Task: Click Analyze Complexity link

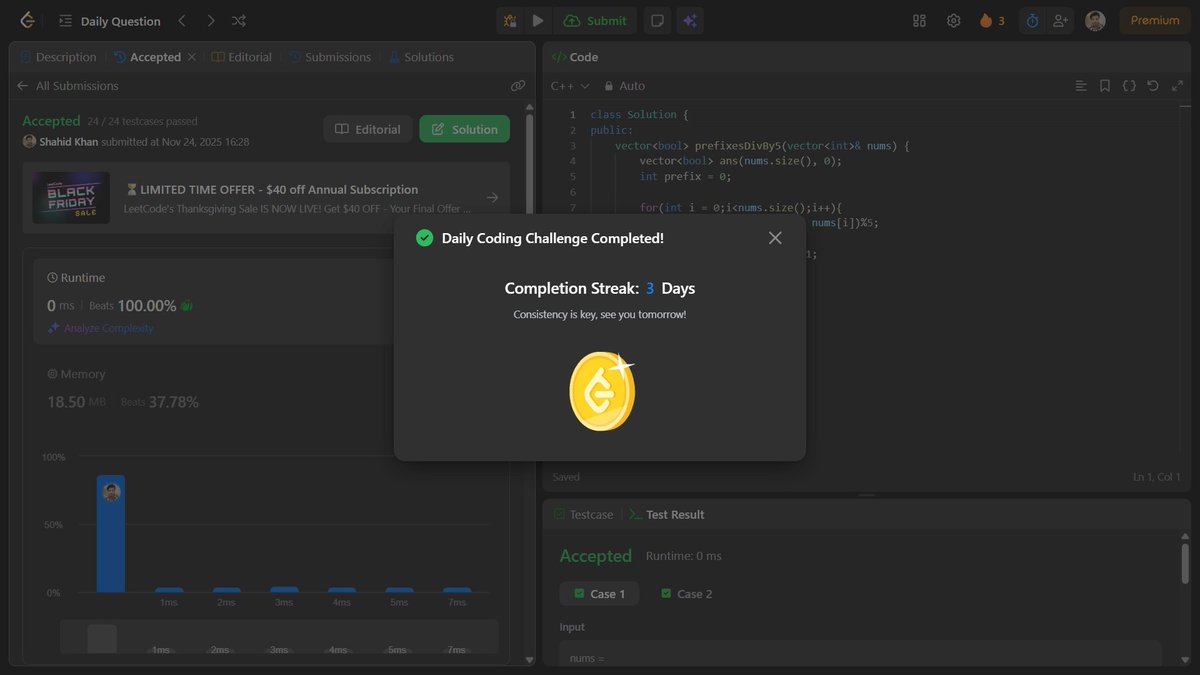Action: tap(100, 329)
